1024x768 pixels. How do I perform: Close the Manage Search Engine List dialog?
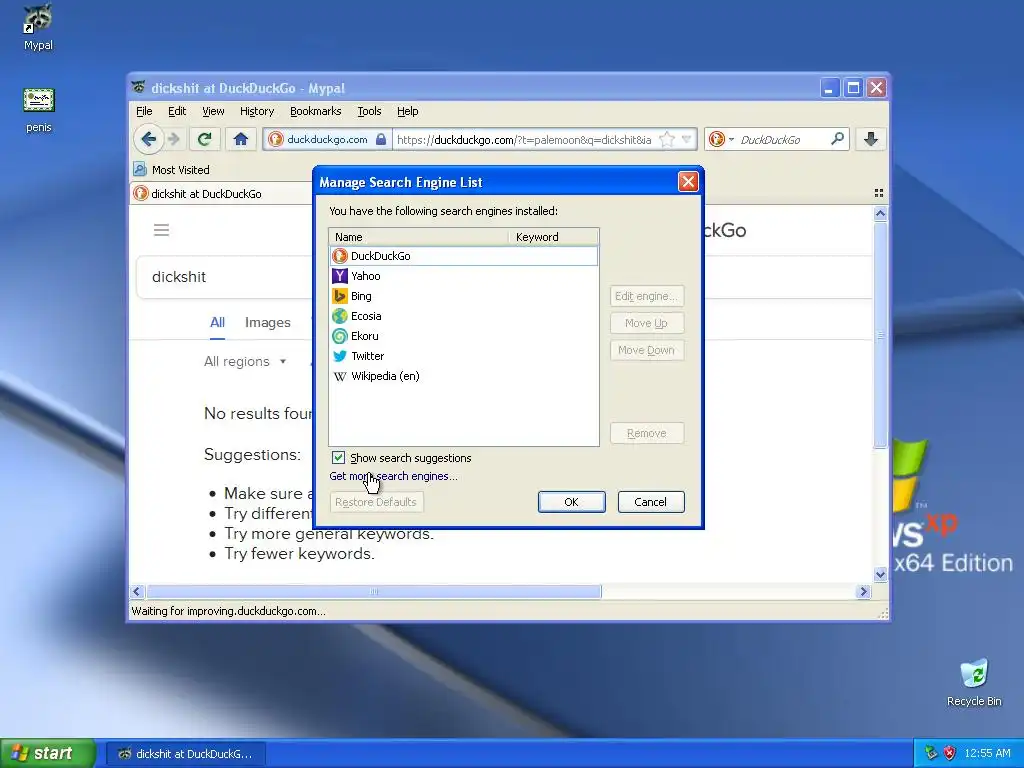688,182
